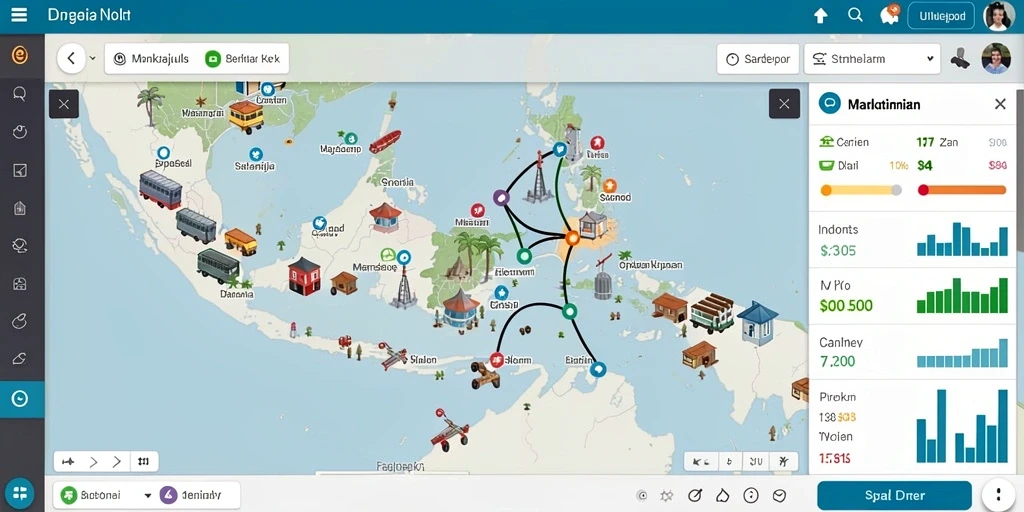This screenshot has height=512, width=1024.
Task: Click the green N Pfo bar chart
Action: pos(962,295)
